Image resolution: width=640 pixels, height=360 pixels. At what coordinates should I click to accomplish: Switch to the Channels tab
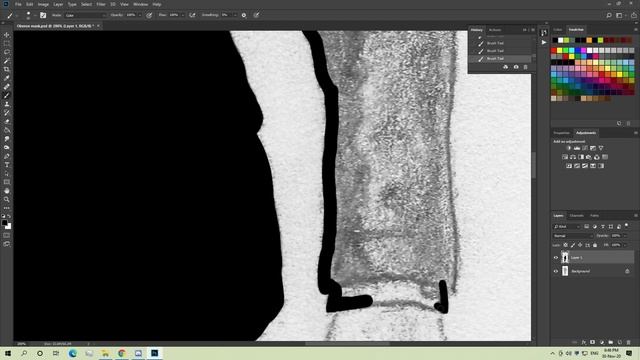pos(576,216)
